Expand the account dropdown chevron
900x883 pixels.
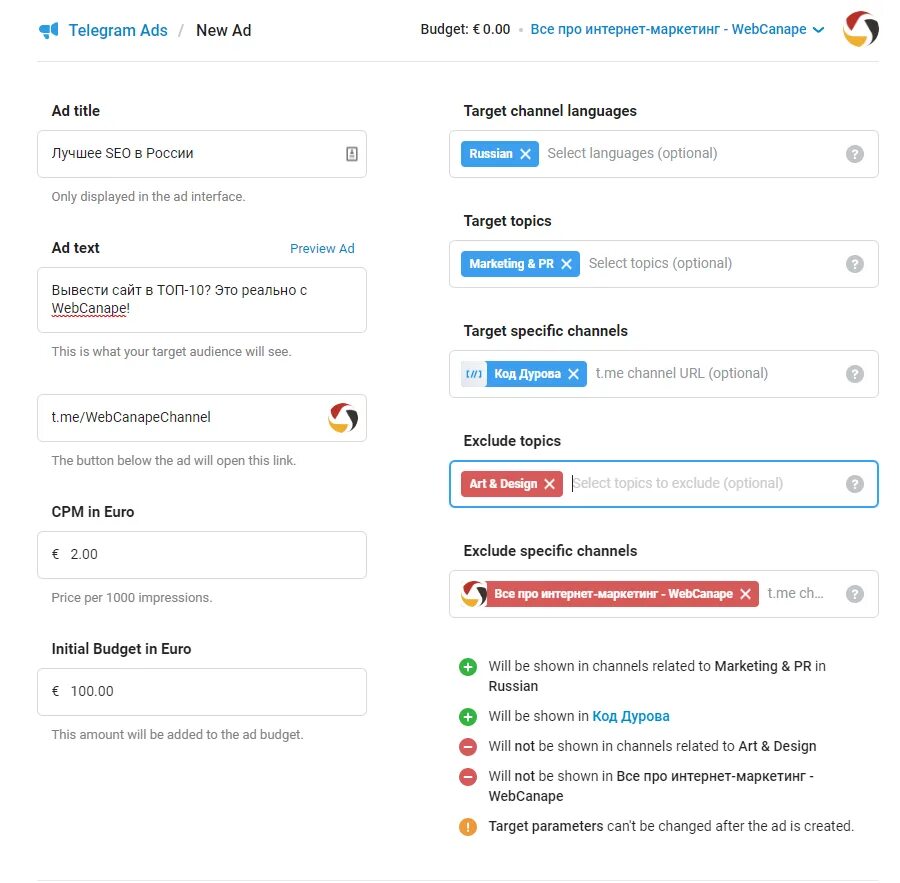click(x=818, y=30)
